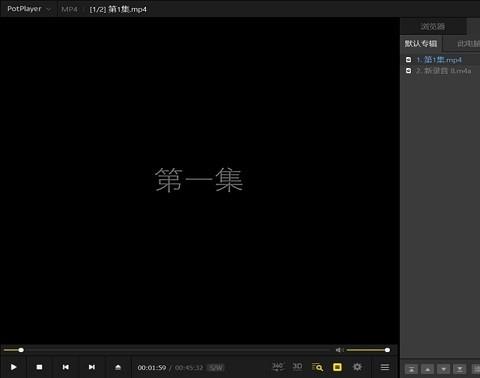Click the MP4 format label in title bar

coord(69,9)
